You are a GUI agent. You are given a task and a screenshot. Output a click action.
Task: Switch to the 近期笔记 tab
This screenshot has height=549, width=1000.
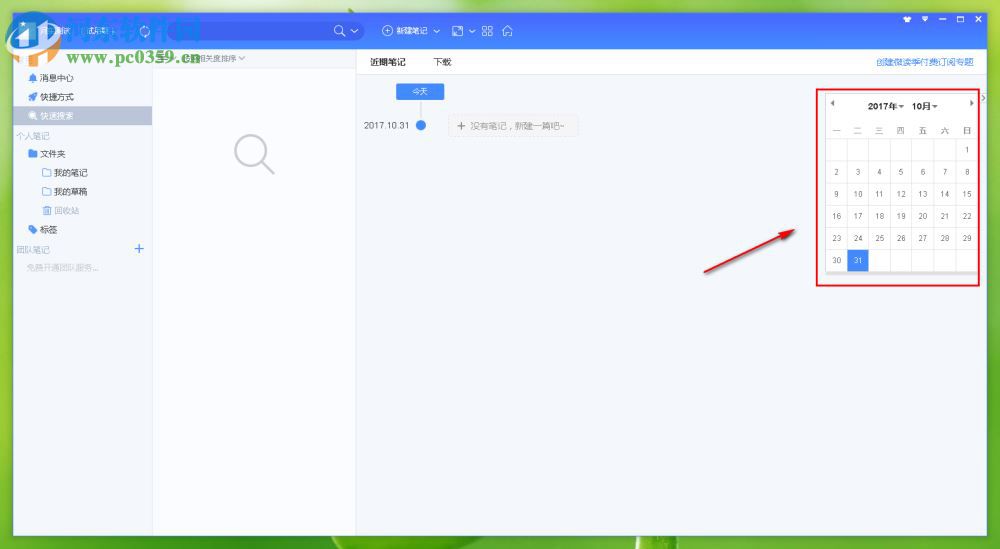(388, 62)
